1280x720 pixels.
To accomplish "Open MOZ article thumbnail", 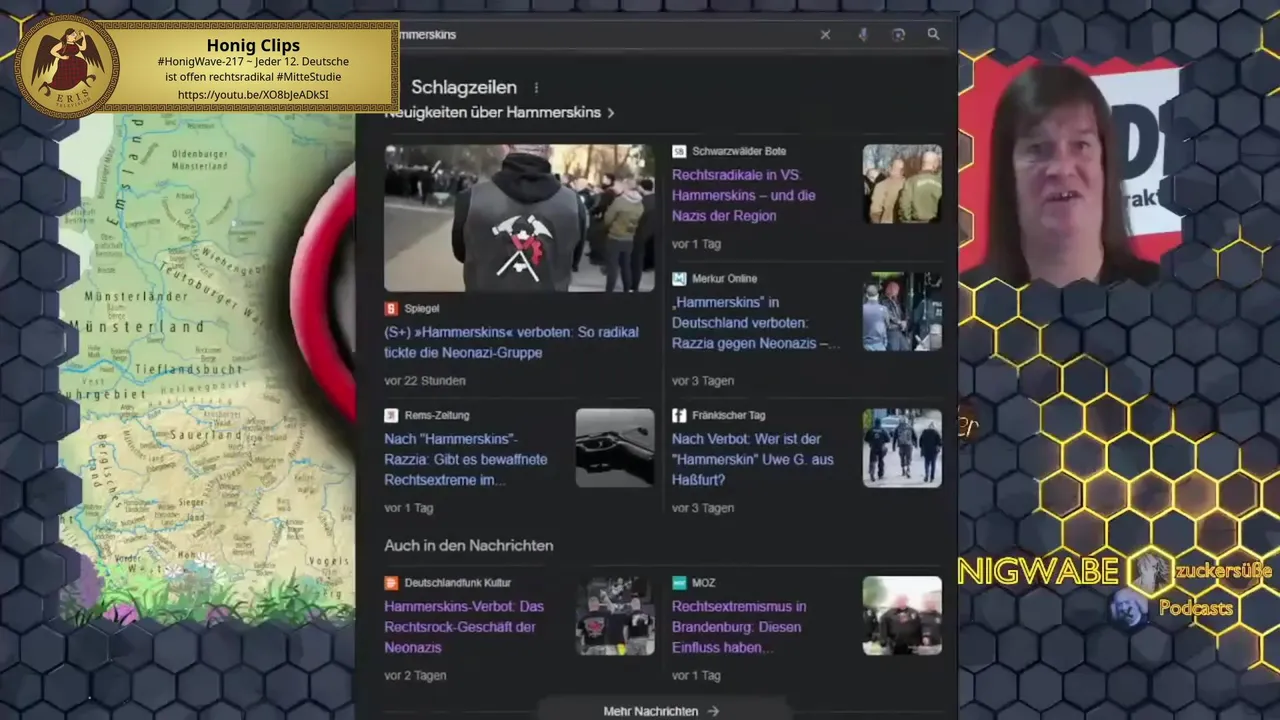I will (902, 616).
